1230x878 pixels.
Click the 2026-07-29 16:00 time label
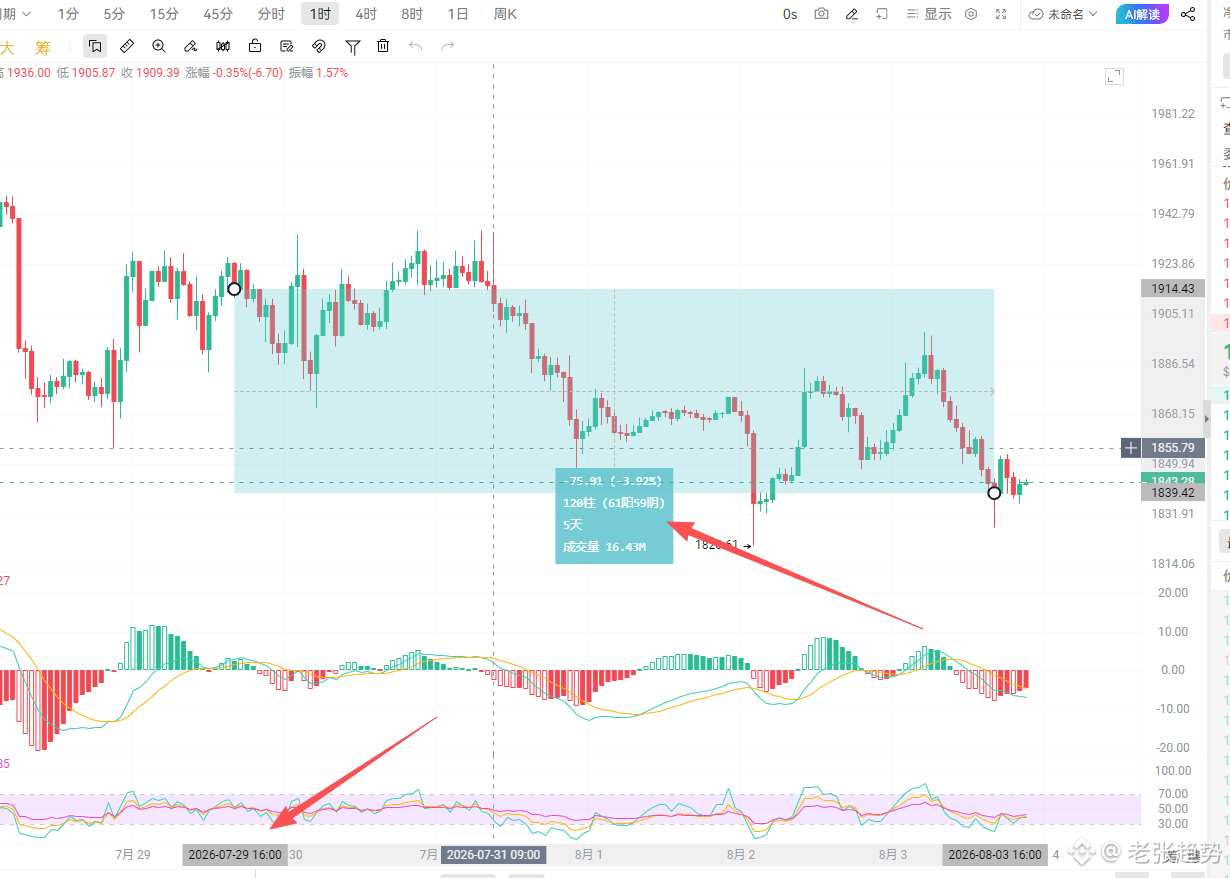pos(235,855)
